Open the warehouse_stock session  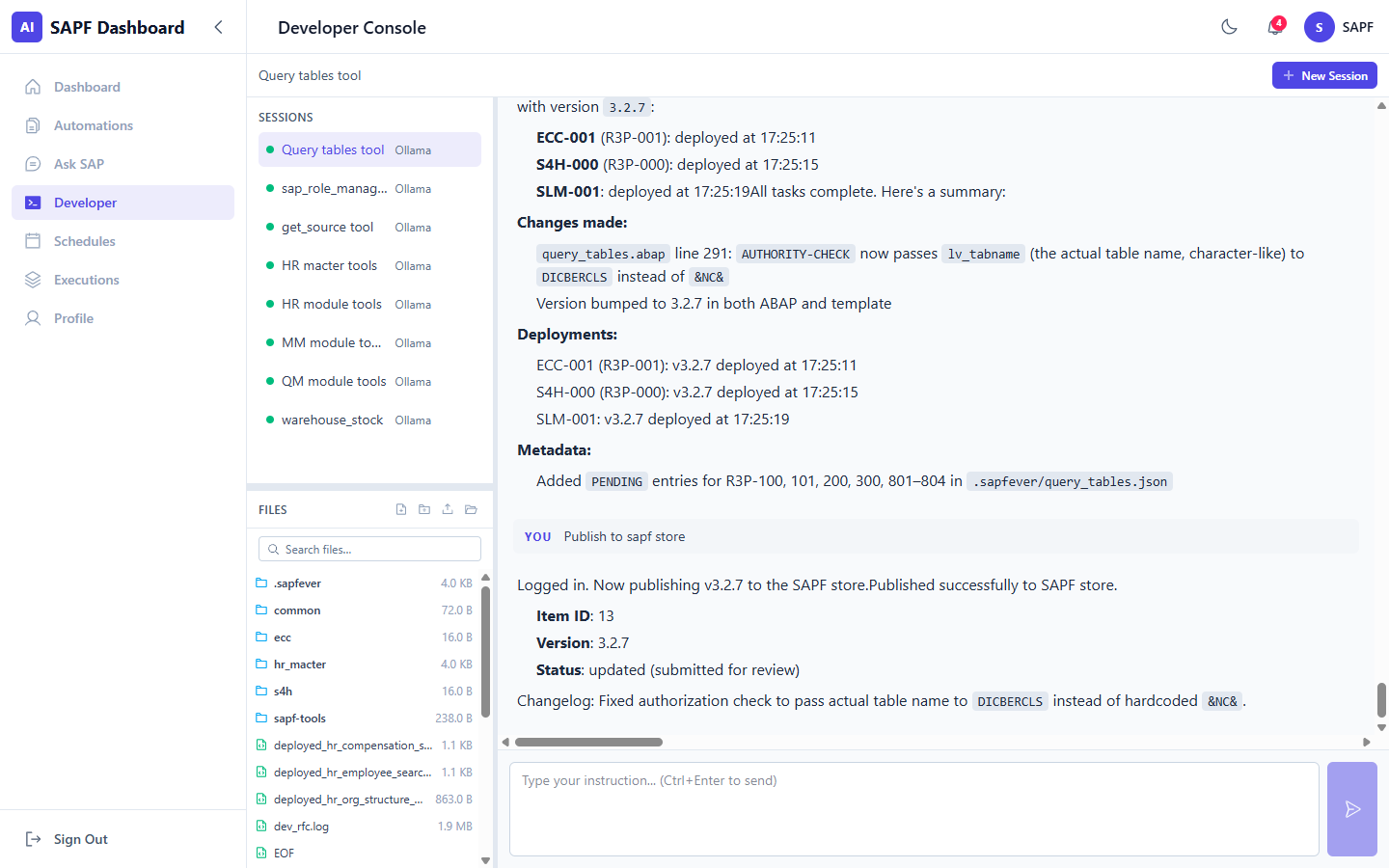(369, 420)
